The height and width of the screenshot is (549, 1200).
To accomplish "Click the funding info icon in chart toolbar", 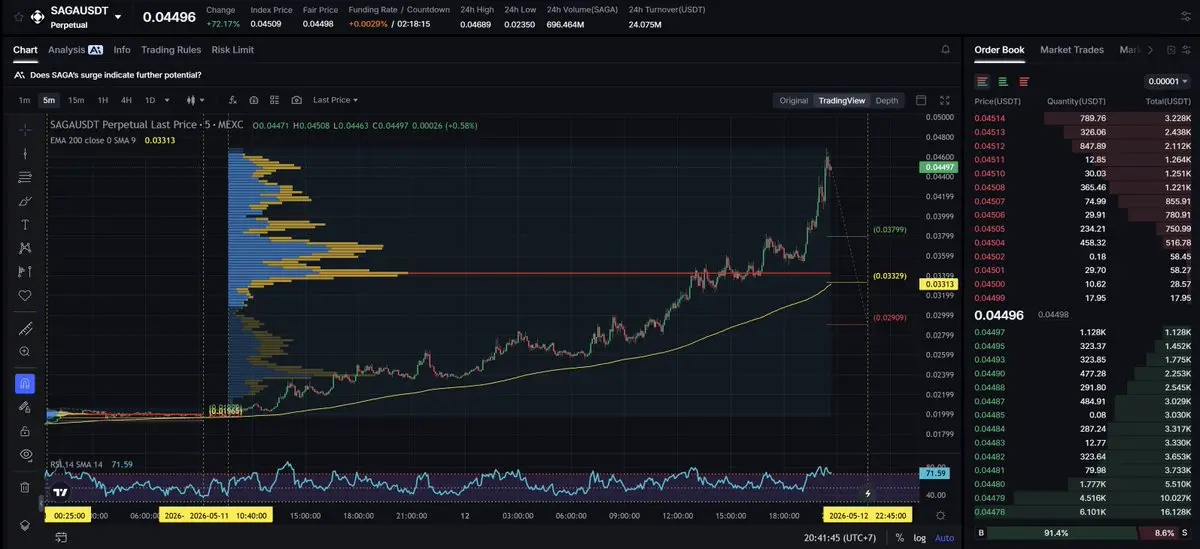I will (254, 100).
